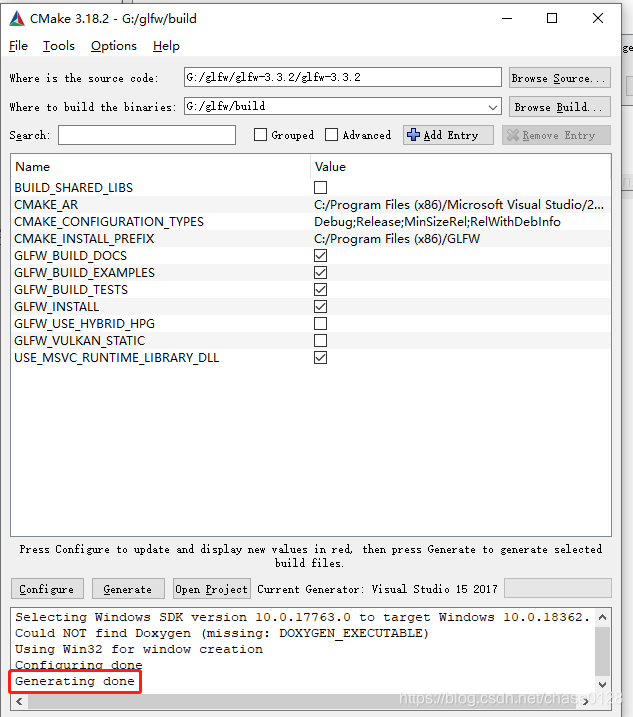Open the Help menu
This screenshot has width=633, height=717.
click(166, 46)
